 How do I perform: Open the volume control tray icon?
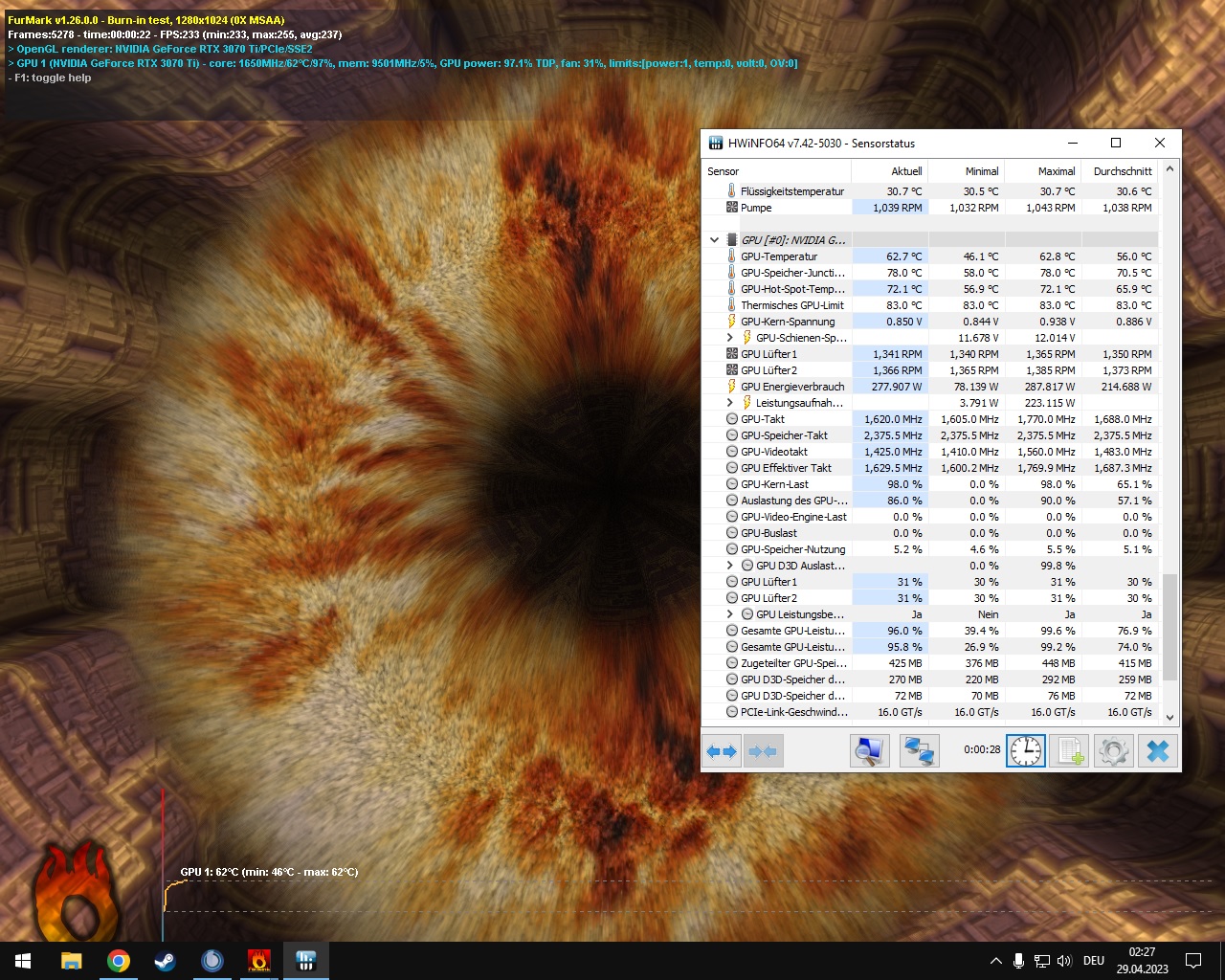pos(1064,961)
